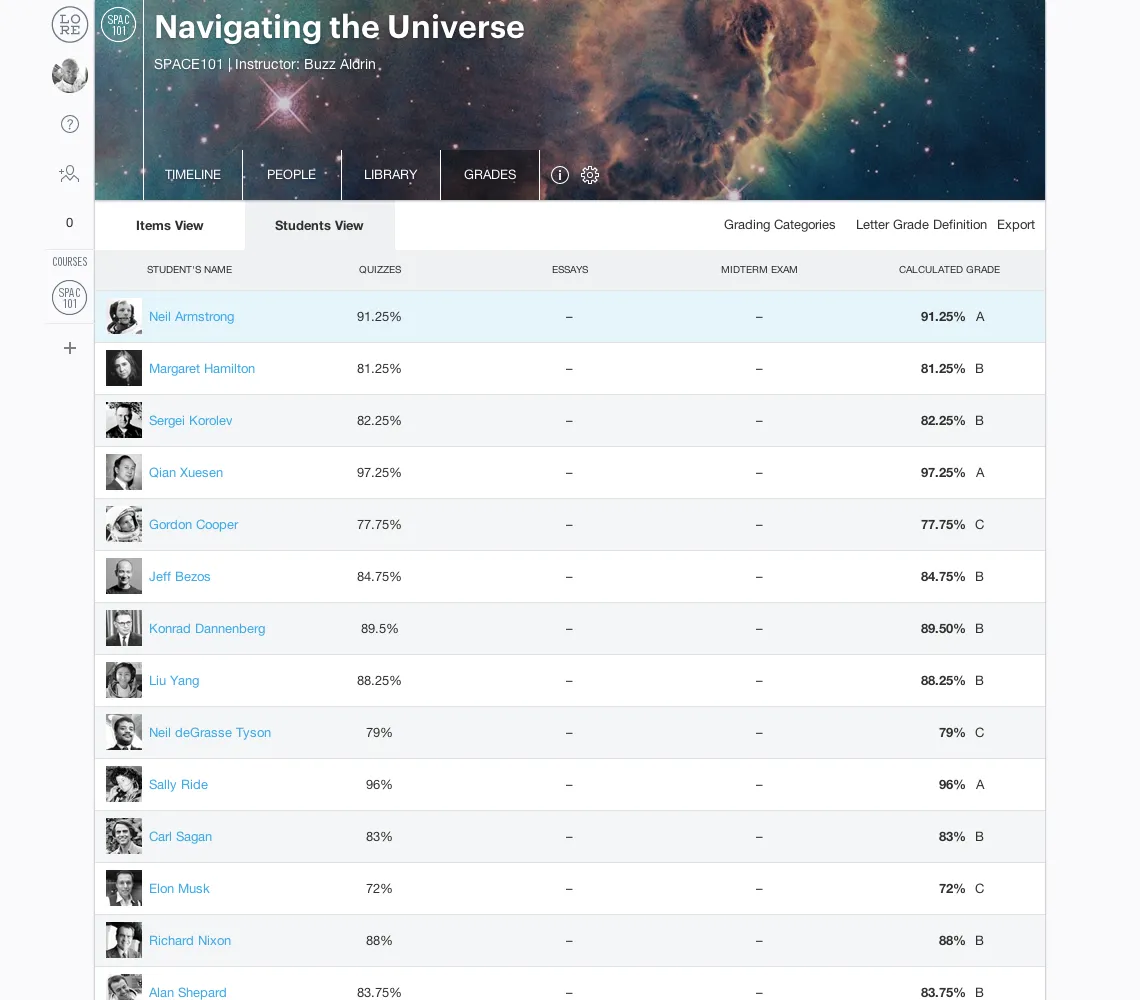Go to the Library tab
The image size is (1140, 1000).
(390, 175)
